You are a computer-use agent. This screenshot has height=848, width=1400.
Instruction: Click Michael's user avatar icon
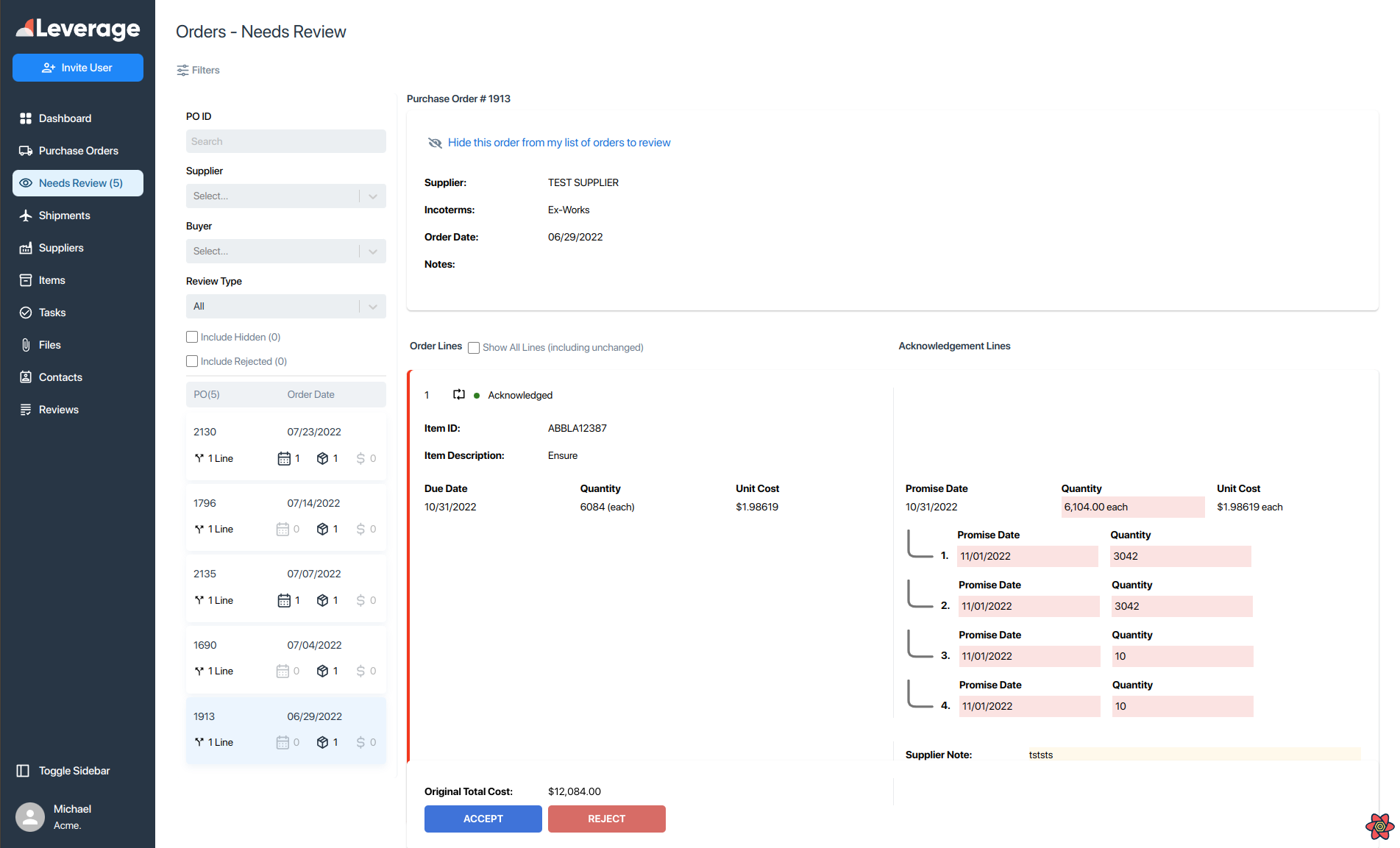[x=30, y=816]
